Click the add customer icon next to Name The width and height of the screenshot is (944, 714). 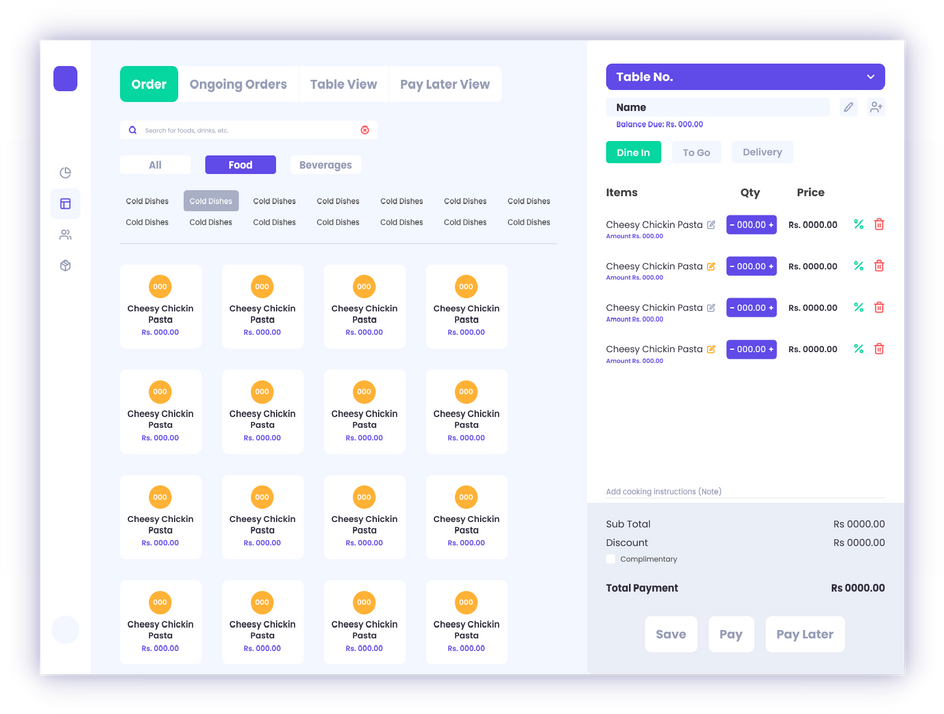(876, 107)
